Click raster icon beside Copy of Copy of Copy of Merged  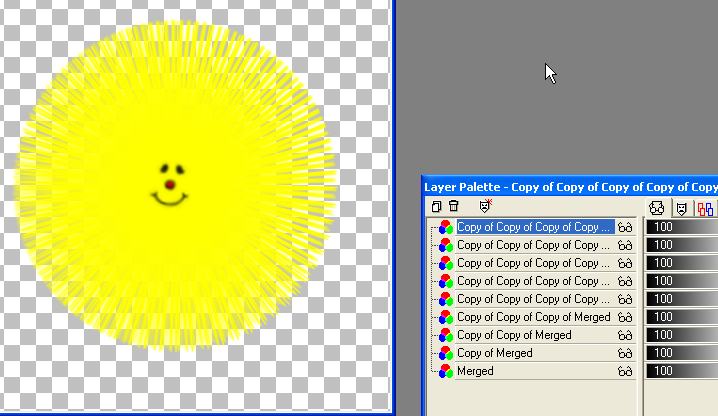446,317
